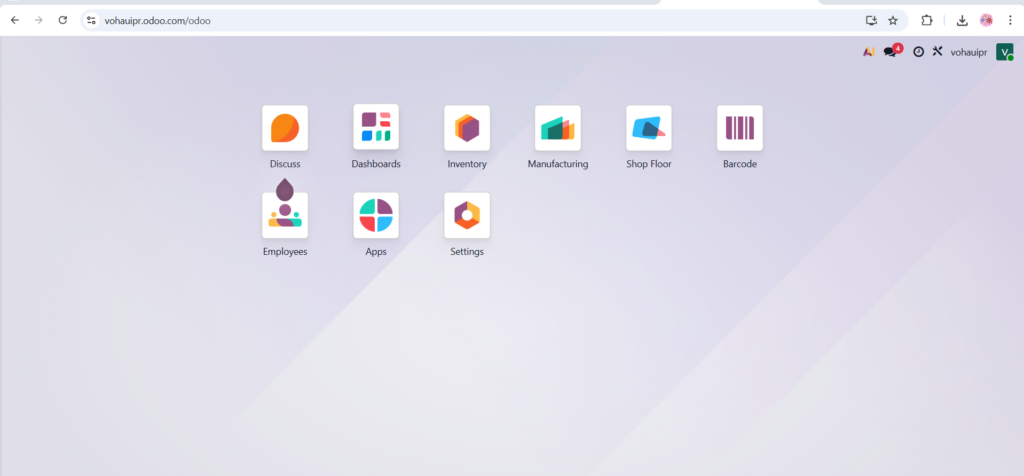
Task: Expand the green V user avatar menu
Action: 1004,52
